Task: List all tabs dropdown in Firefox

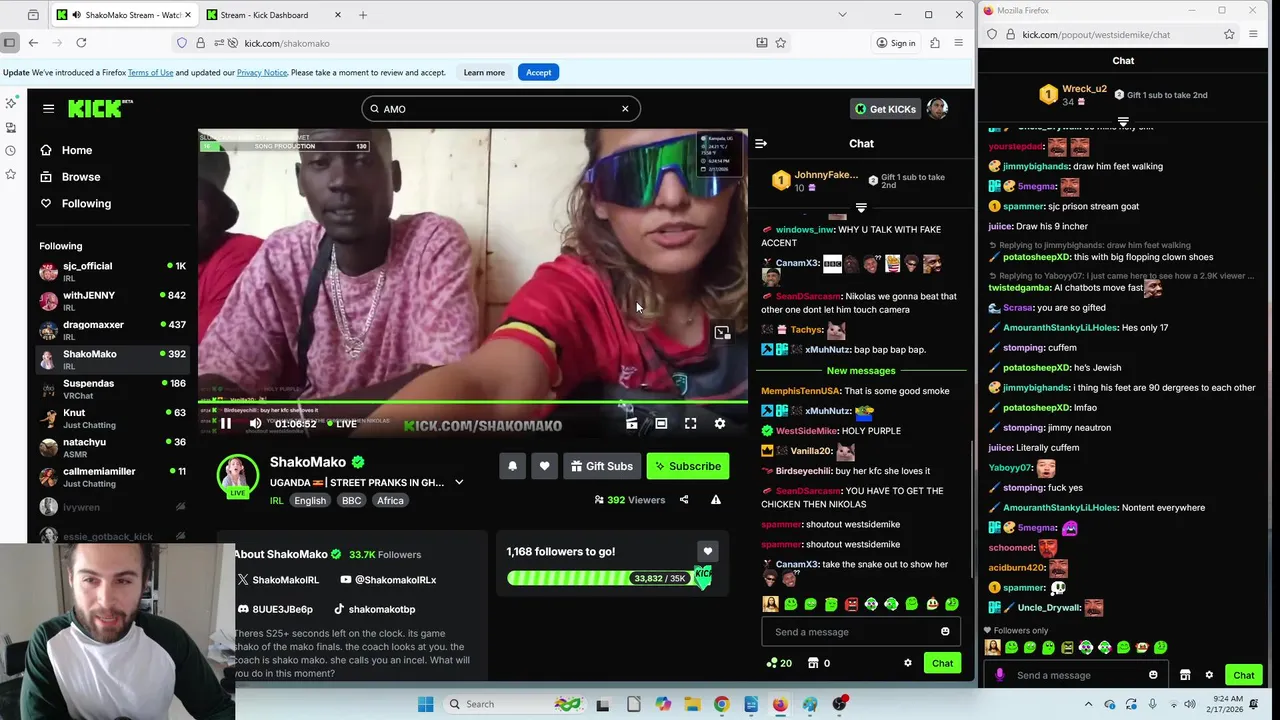Action: pos(842,15)
